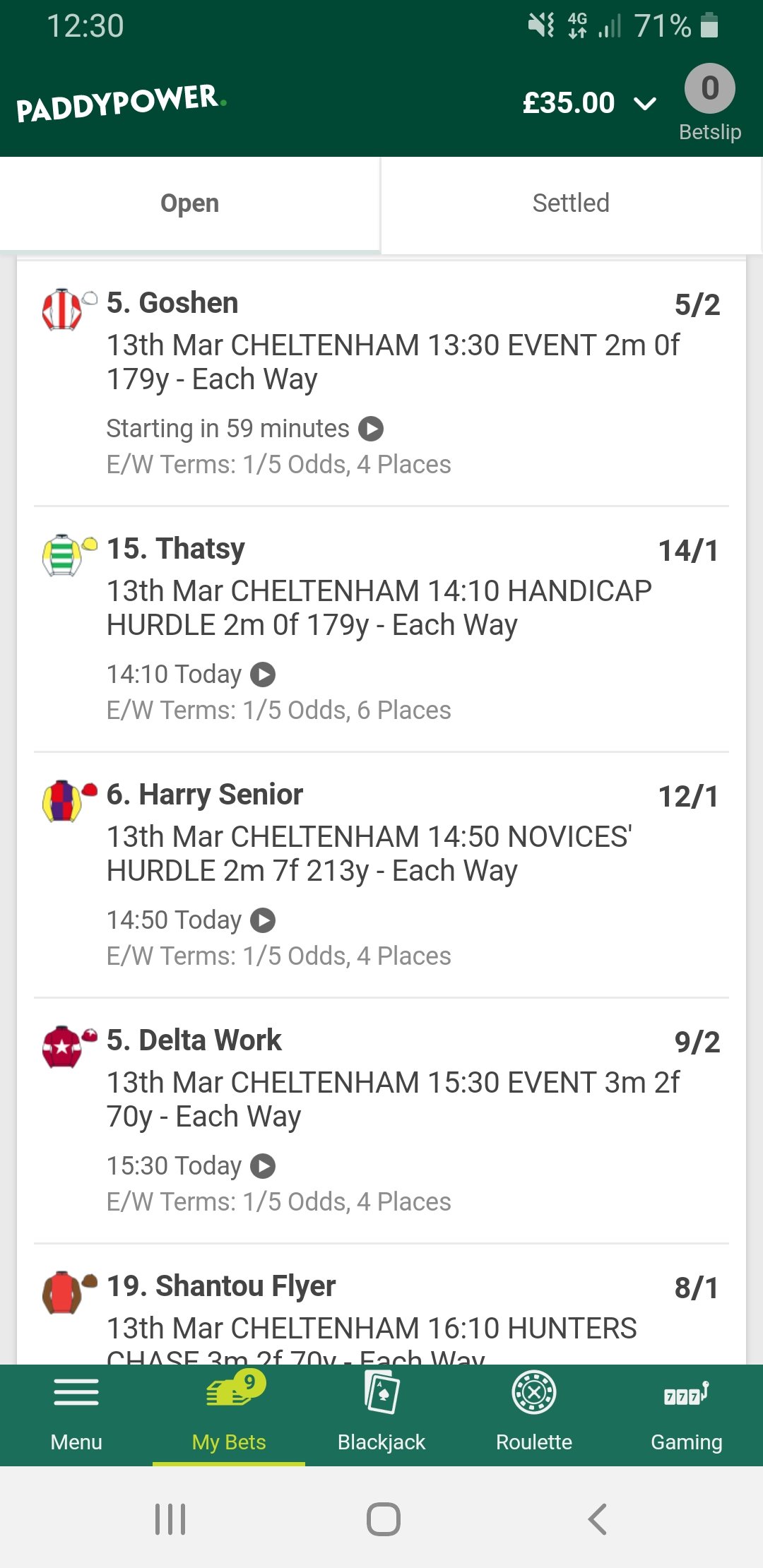This screenshot has height=1568, width=763.
Task: Tap the Paddy Power logo
Action: pos(122,103)
